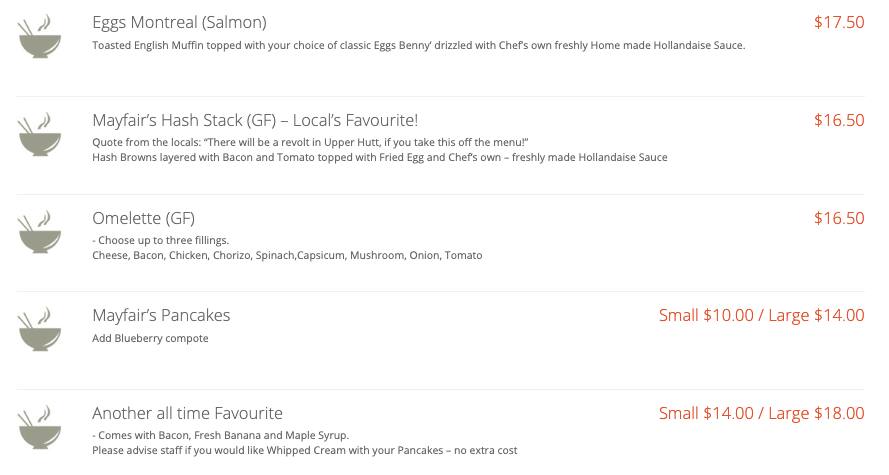Click the Toasted English Muffin description text
This screenshot has width=889, height=475.
[418, 45]
